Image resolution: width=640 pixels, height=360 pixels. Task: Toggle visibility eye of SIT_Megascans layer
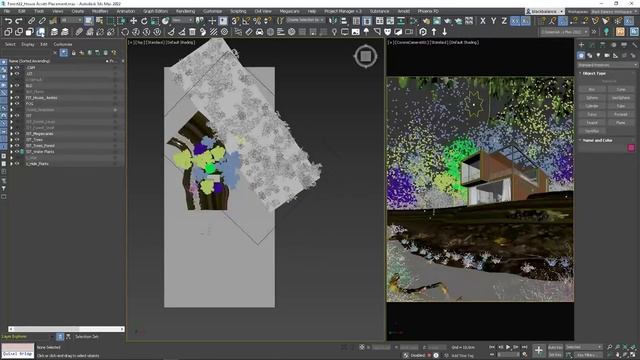(x=17, y=134)
